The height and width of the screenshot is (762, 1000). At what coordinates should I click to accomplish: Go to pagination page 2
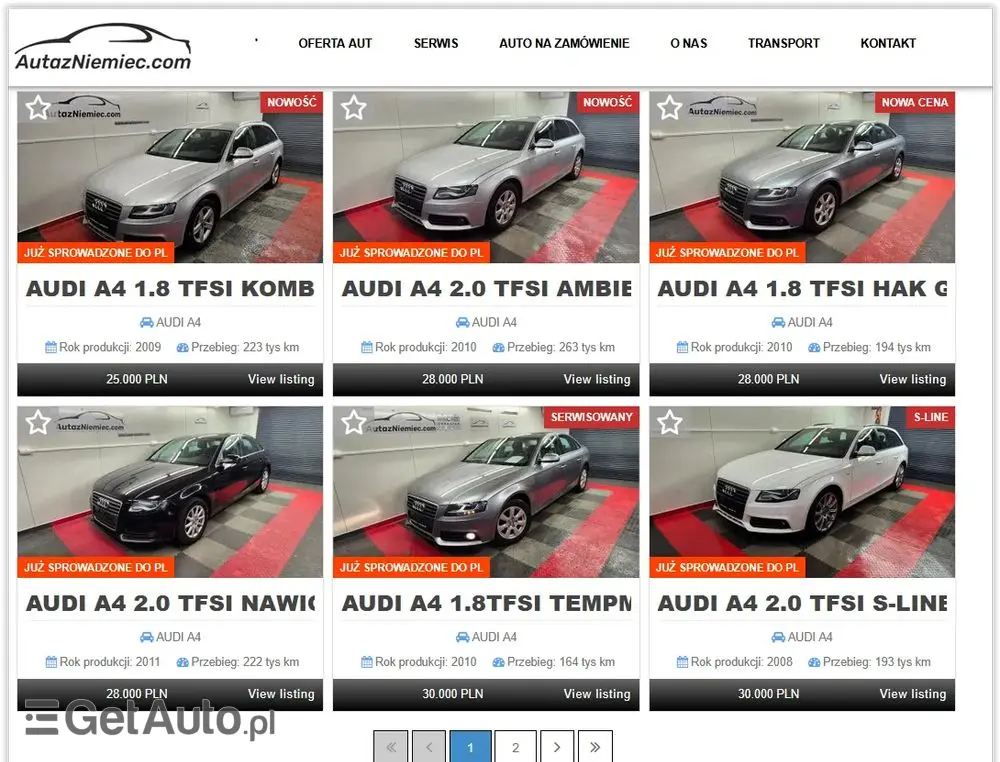pos(515,747)
